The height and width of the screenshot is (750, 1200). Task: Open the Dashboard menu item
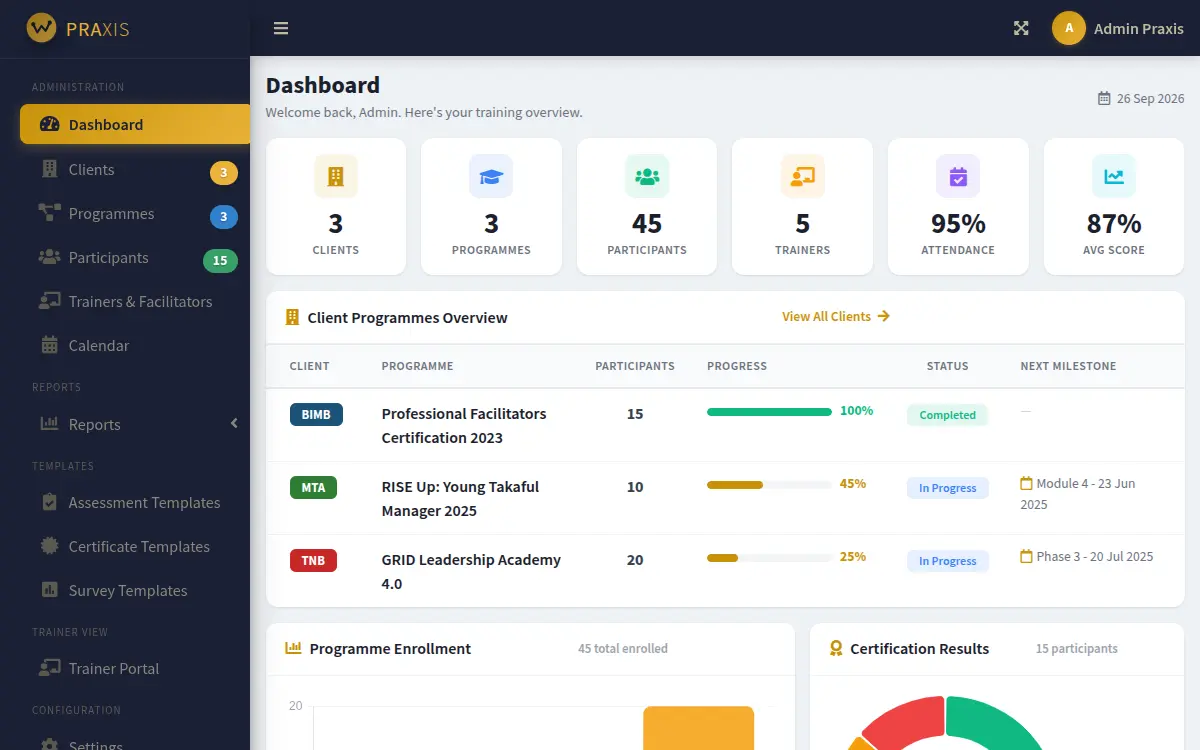point(135,125)
